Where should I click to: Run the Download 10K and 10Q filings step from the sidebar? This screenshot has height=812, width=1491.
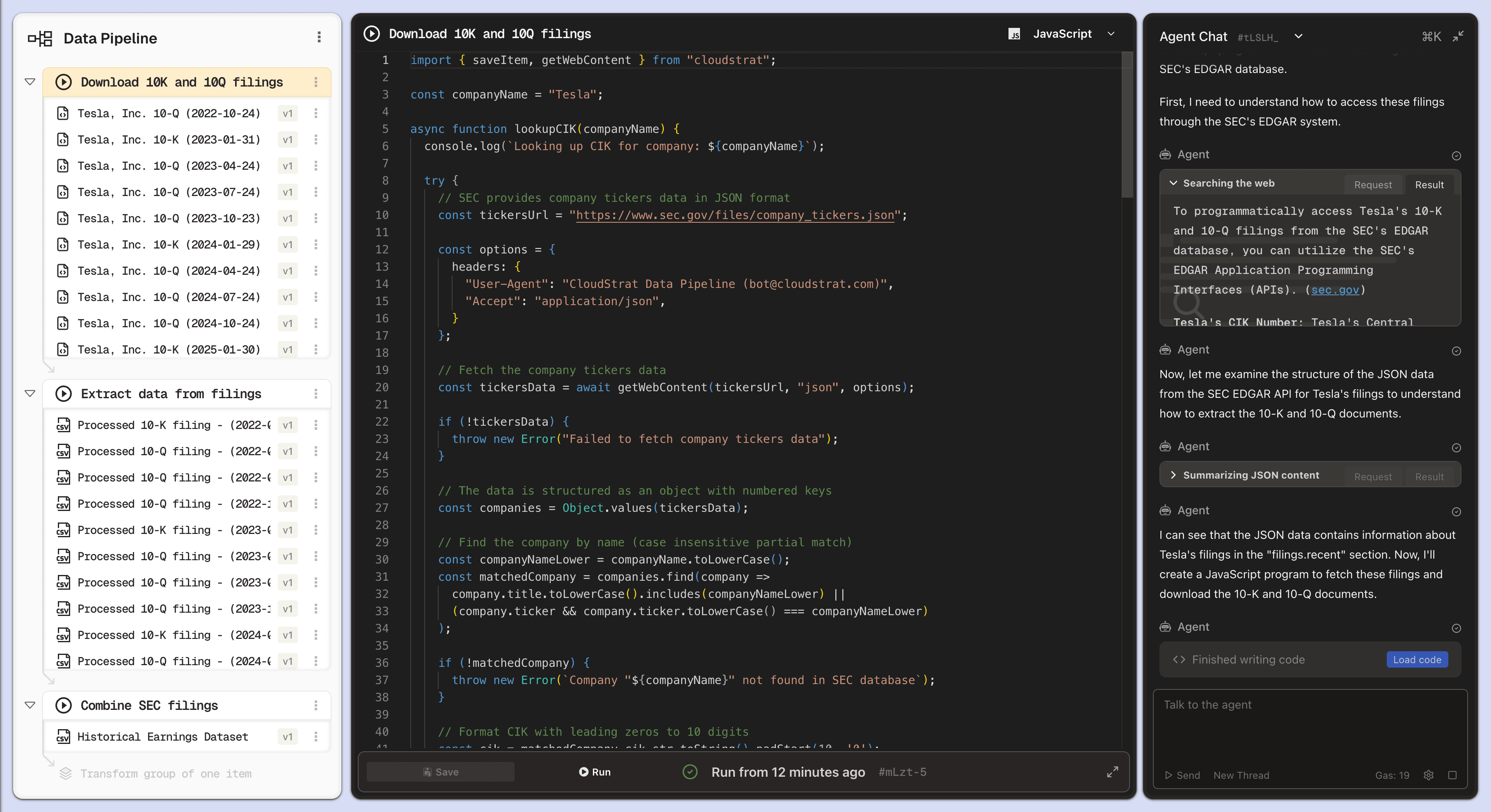coord(64,82)
